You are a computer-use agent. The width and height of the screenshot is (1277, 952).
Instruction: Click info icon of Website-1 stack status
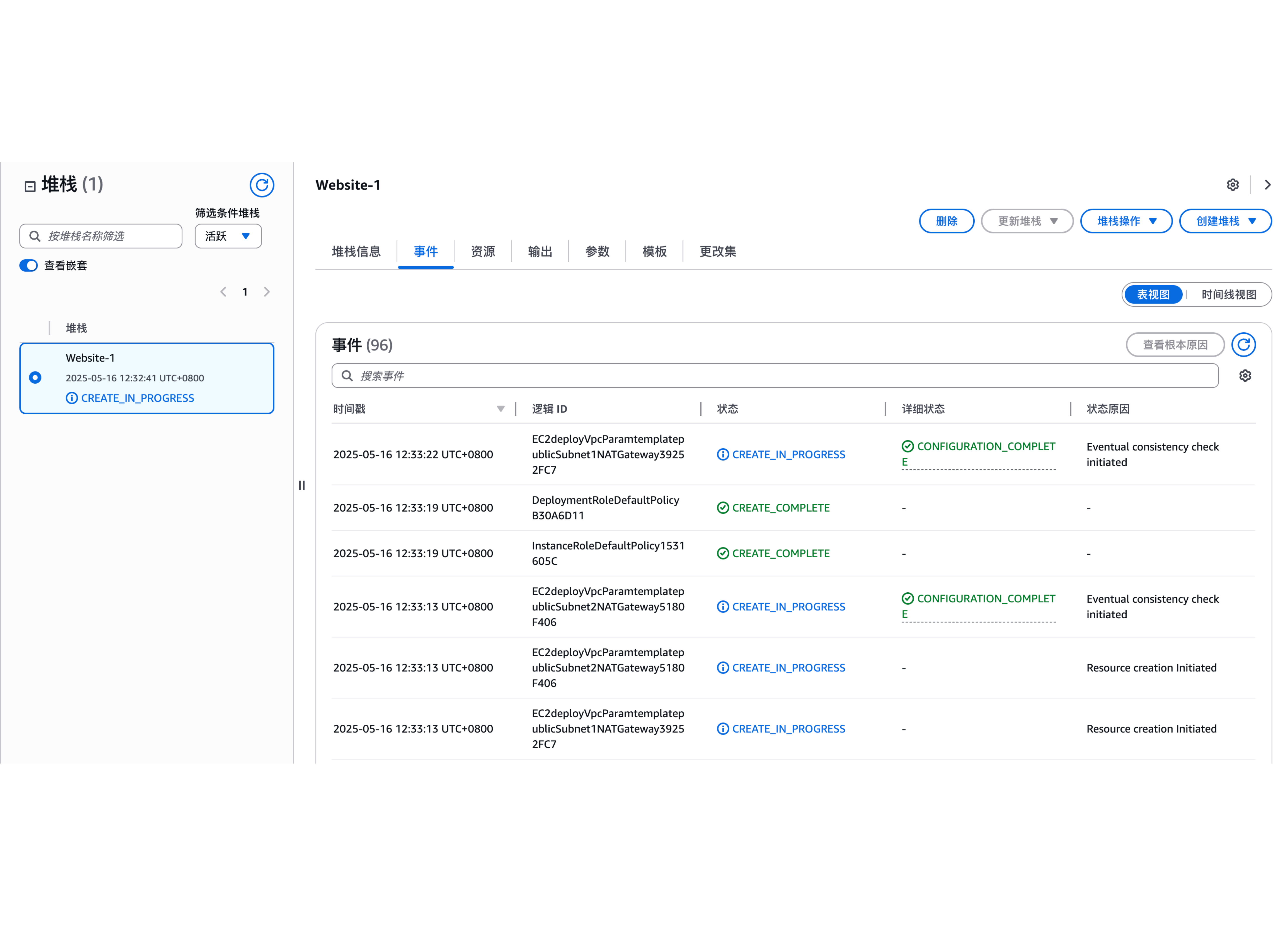tap(71, 398)
